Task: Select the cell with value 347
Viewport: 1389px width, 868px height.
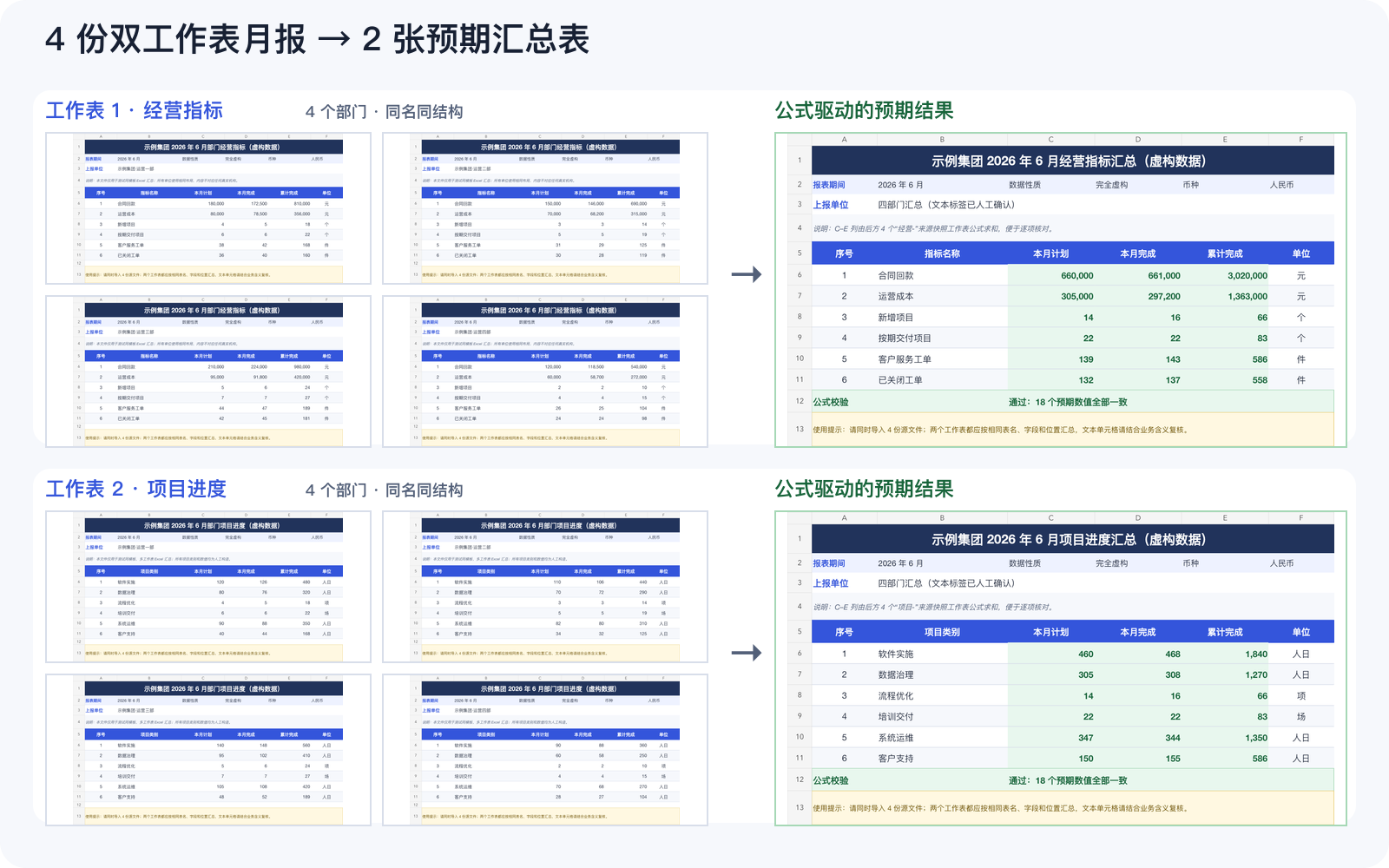Action: coord(1051,737)
